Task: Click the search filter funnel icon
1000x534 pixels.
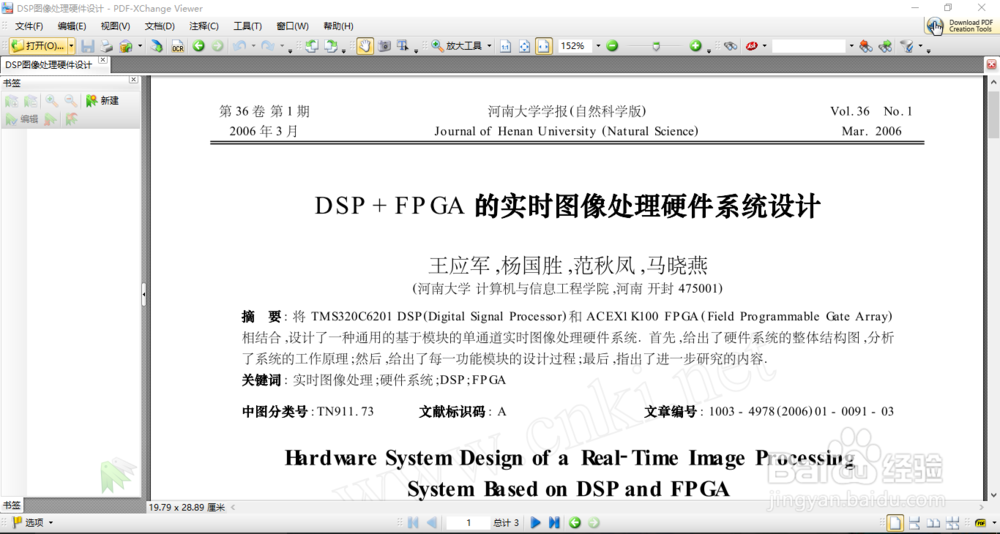Action: tap(906, 46)
